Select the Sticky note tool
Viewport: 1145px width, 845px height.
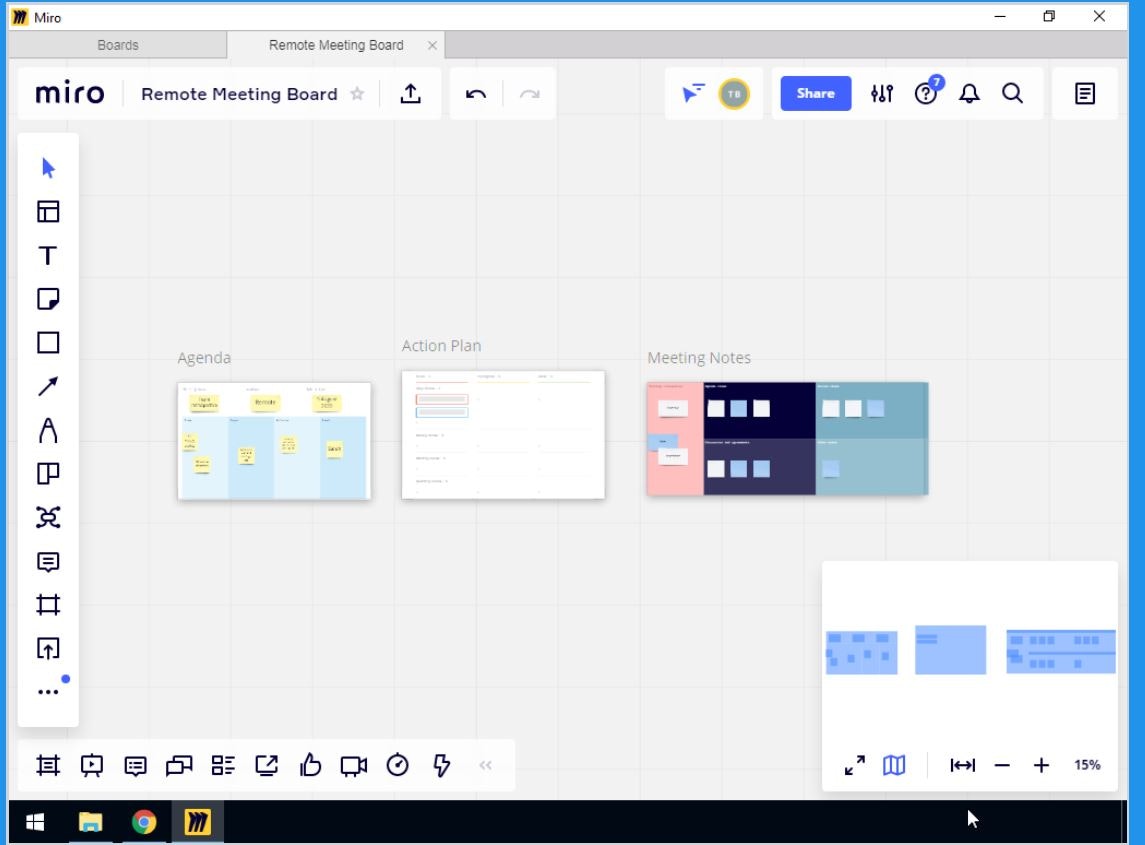pyautogui.click(x=48, y=299)
